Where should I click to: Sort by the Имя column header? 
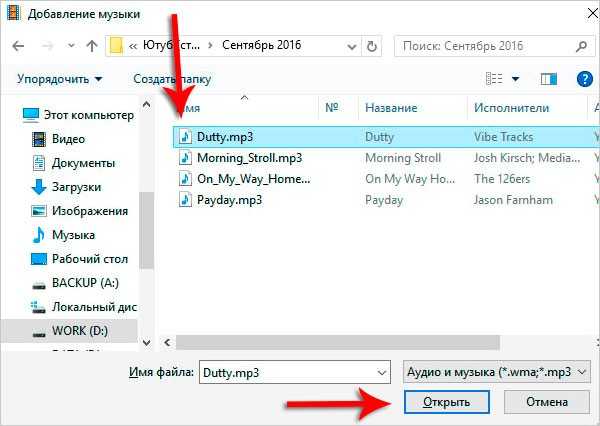(244, 108)
